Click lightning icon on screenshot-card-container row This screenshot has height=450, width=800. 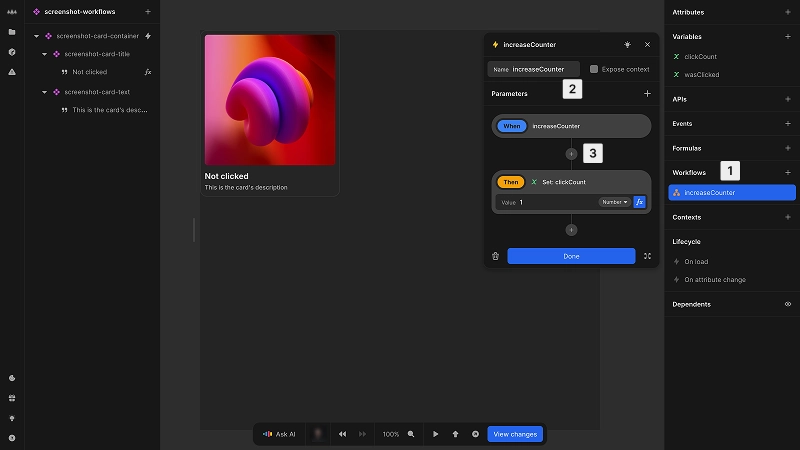[148, 36]
